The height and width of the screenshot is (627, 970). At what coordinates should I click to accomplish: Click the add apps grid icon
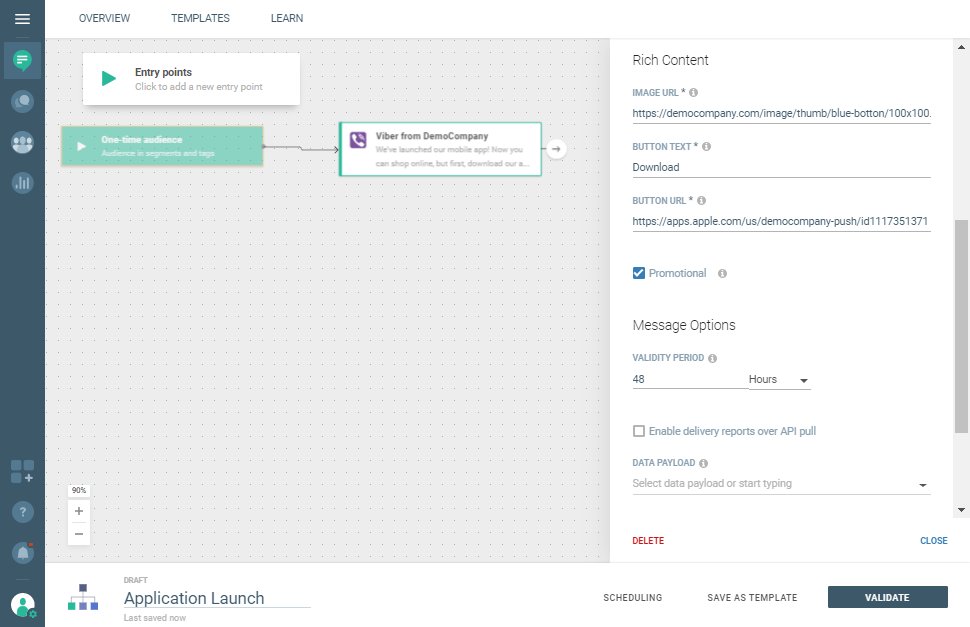[x=22, y=472]
